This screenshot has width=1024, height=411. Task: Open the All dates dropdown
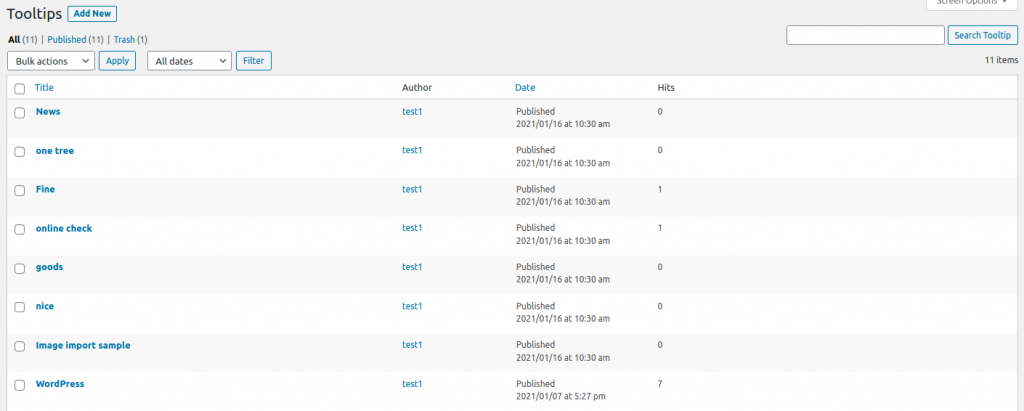coord(190,61)
